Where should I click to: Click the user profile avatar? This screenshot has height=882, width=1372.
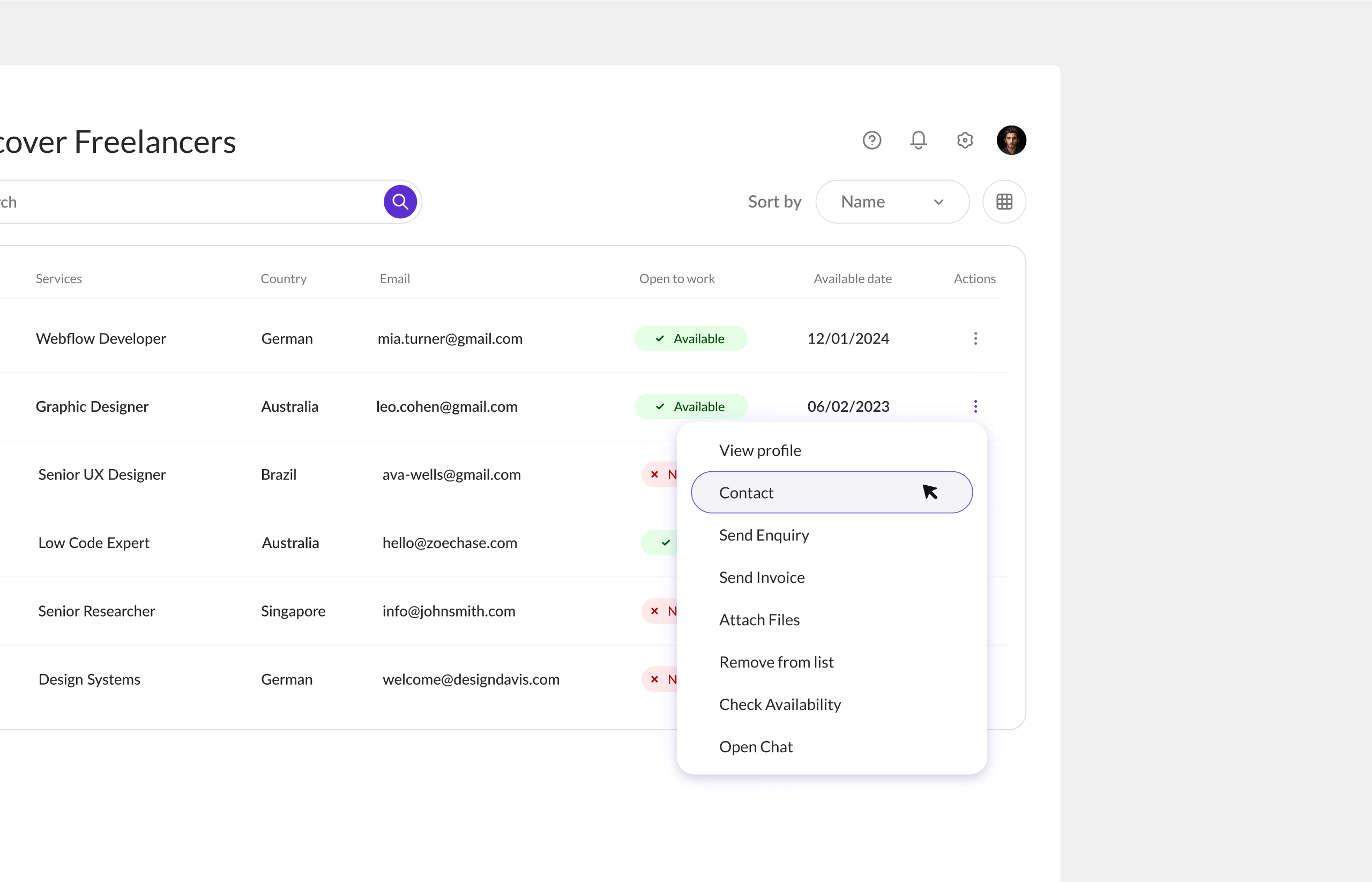point(1011,140)
